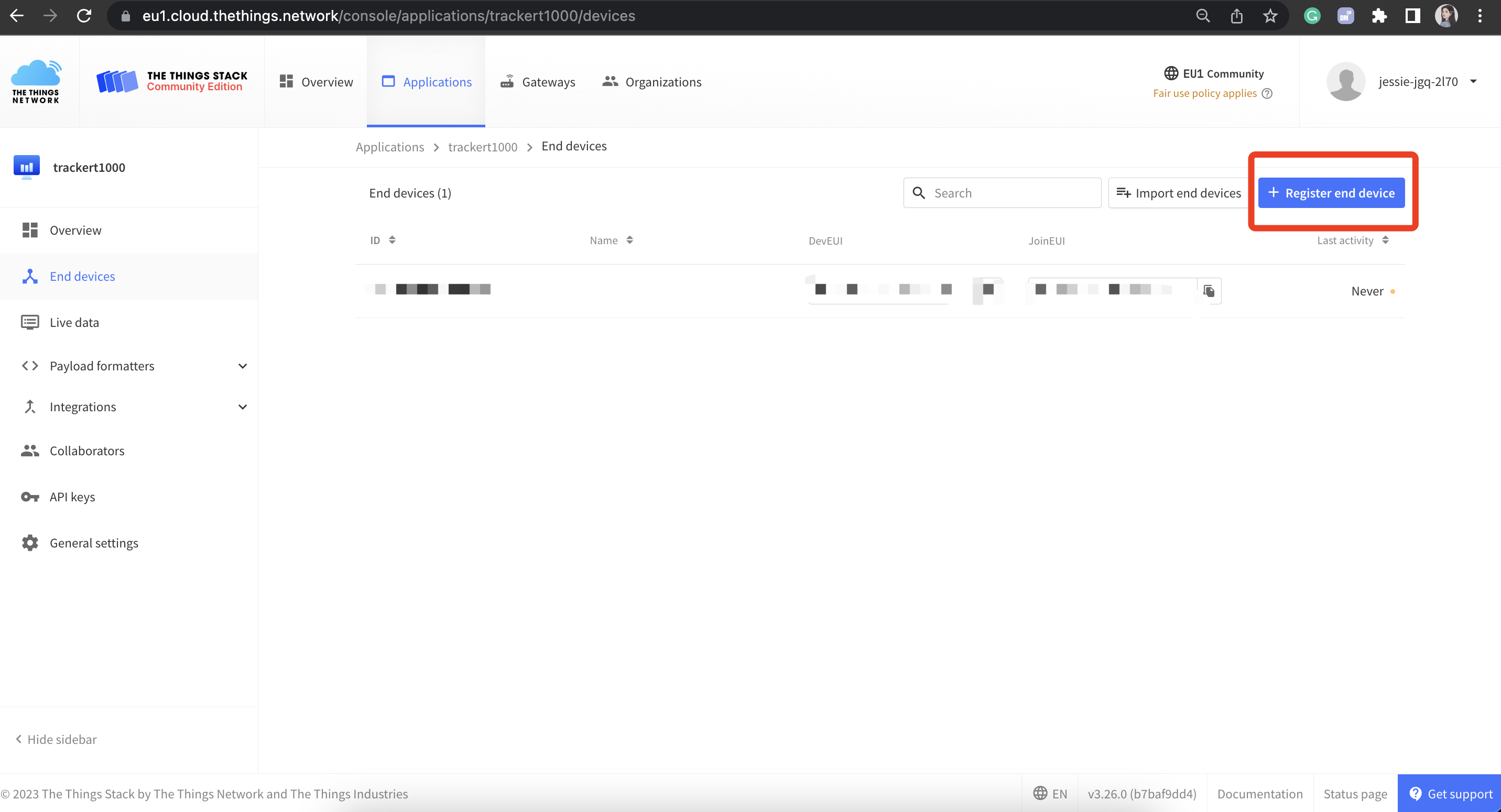Click the browser share icon

(x=1236, y=16)
